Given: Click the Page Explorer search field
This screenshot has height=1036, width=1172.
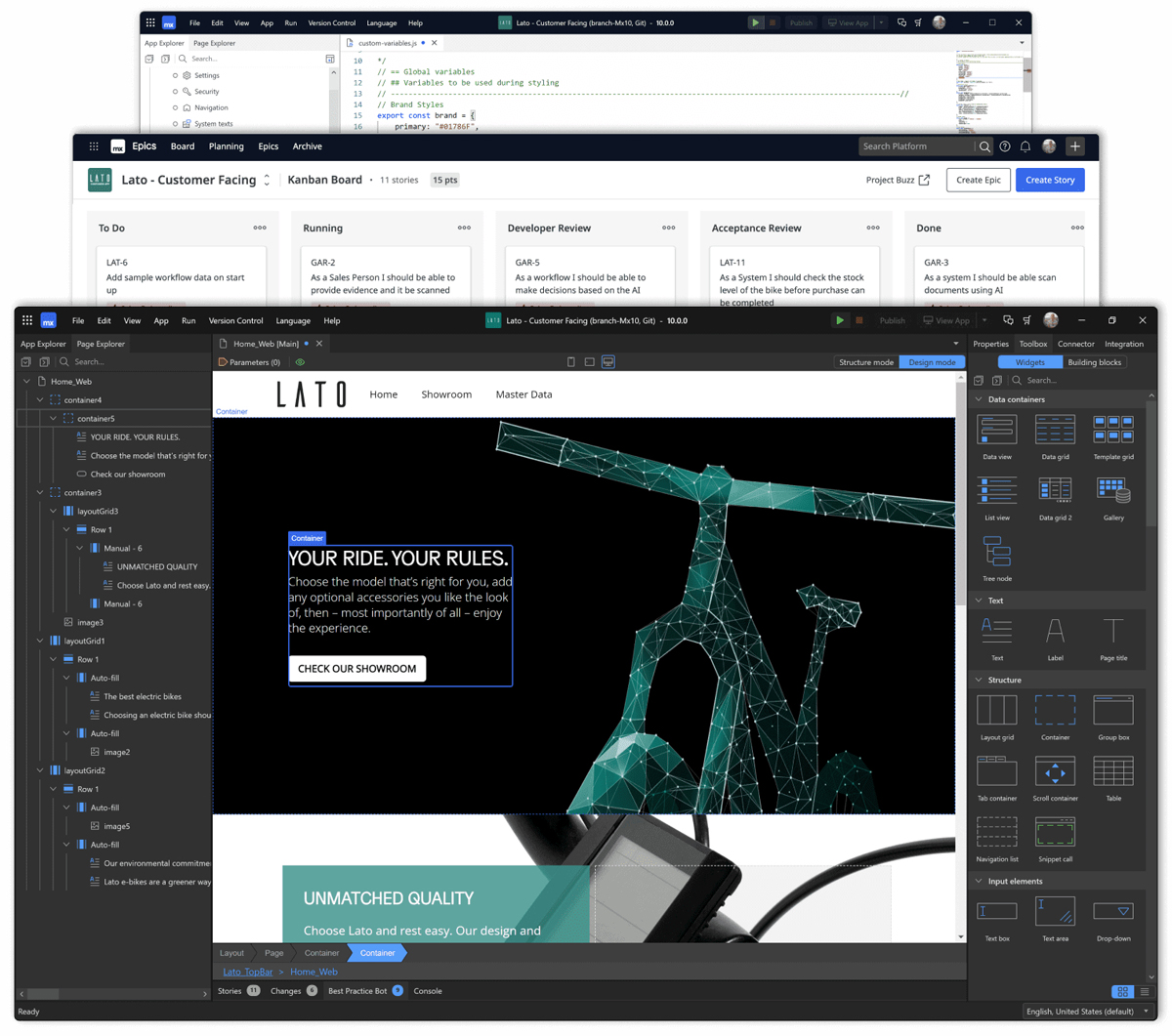Looking at the screenshot, I should 133,362.
